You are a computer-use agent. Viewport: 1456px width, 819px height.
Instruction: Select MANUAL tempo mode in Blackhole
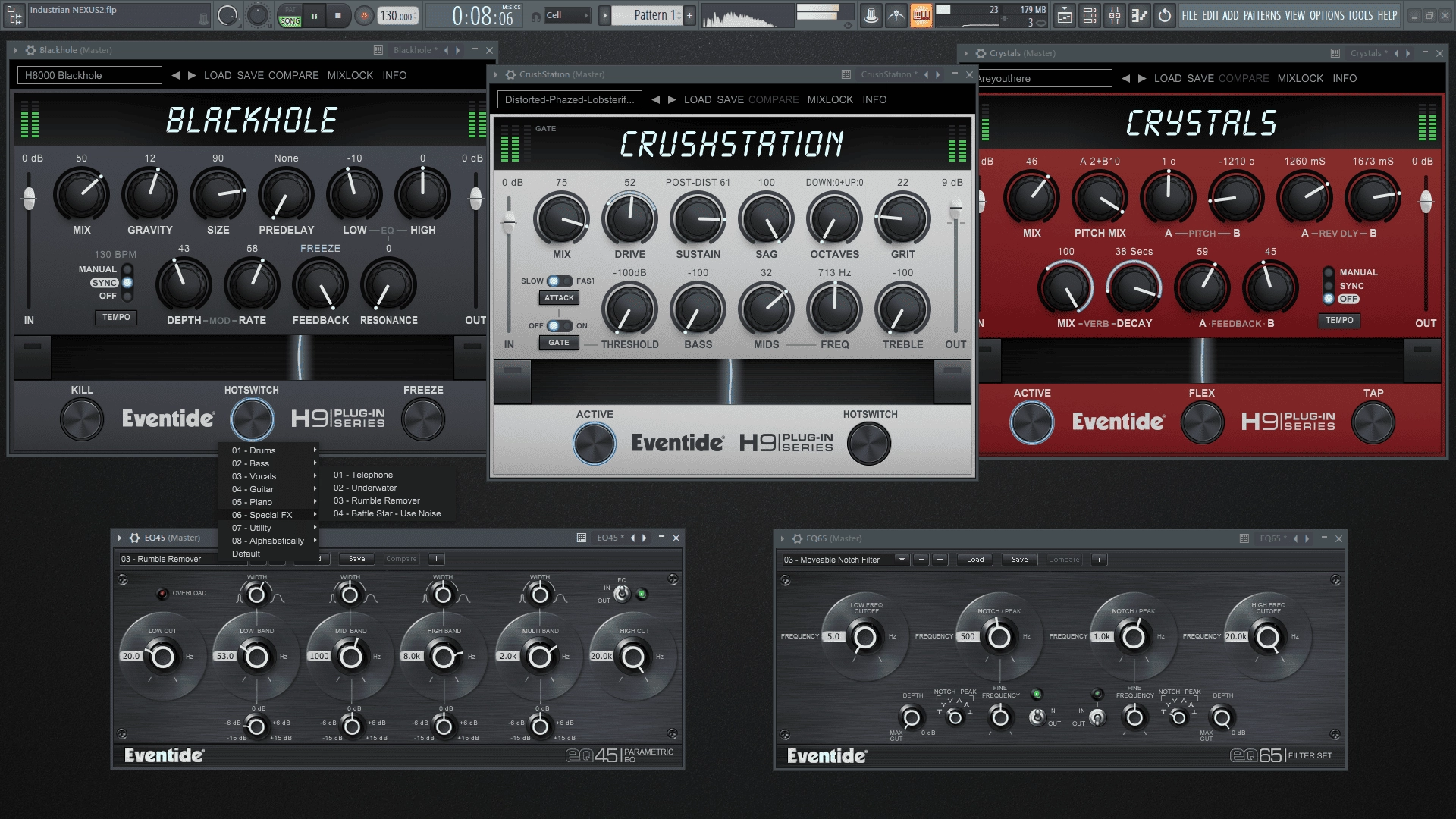click(x=127, y=269)
